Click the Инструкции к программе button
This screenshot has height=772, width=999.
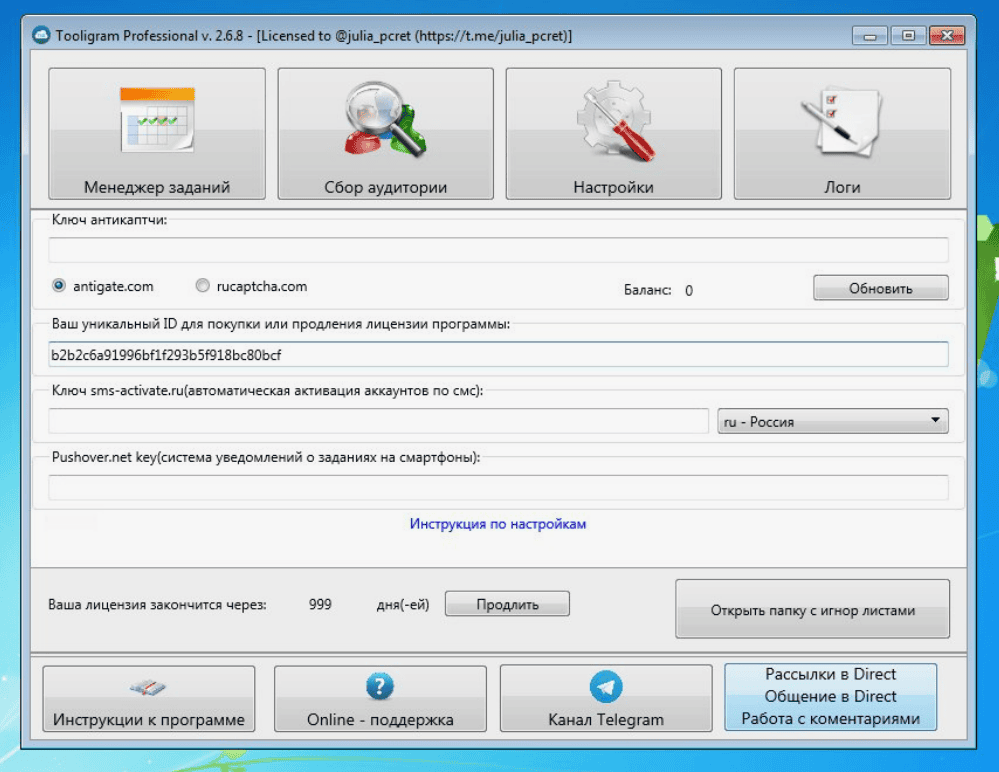(x=148, y=699)
